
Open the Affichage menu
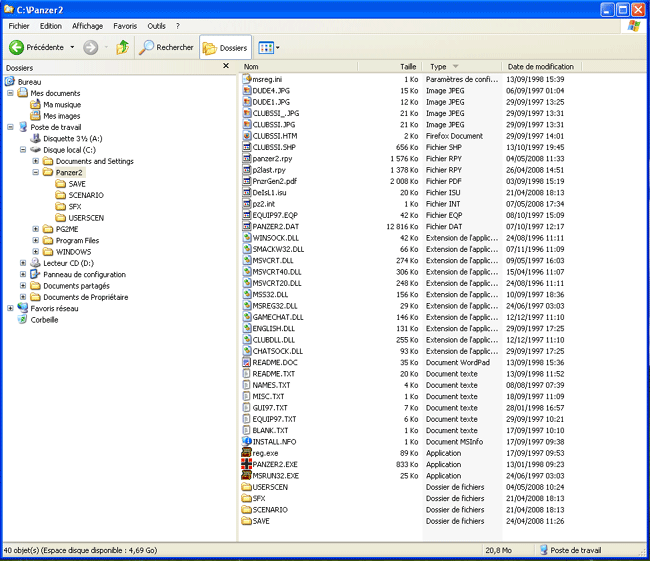coord(87,26)
